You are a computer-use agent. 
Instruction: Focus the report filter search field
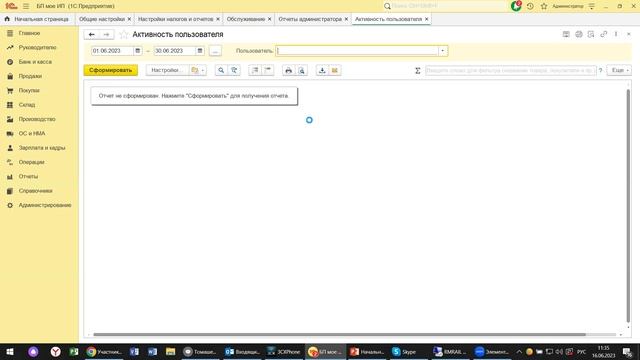coord(510,70)
